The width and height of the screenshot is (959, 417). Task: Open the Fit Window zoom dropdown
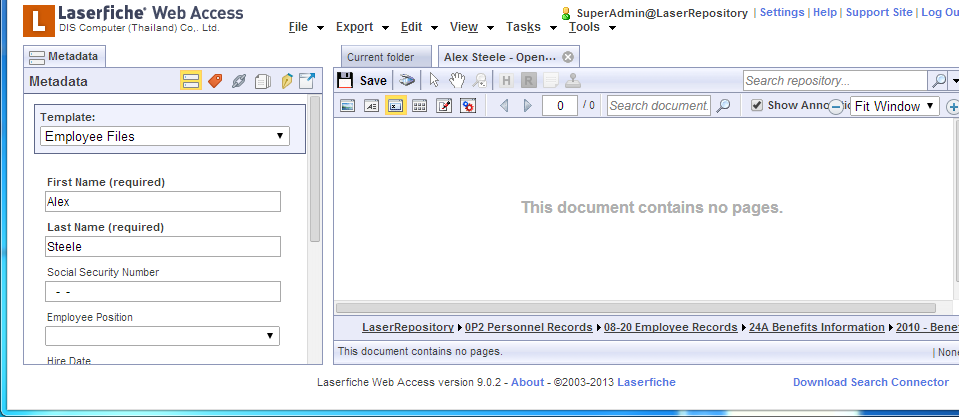tap(895, 106)
